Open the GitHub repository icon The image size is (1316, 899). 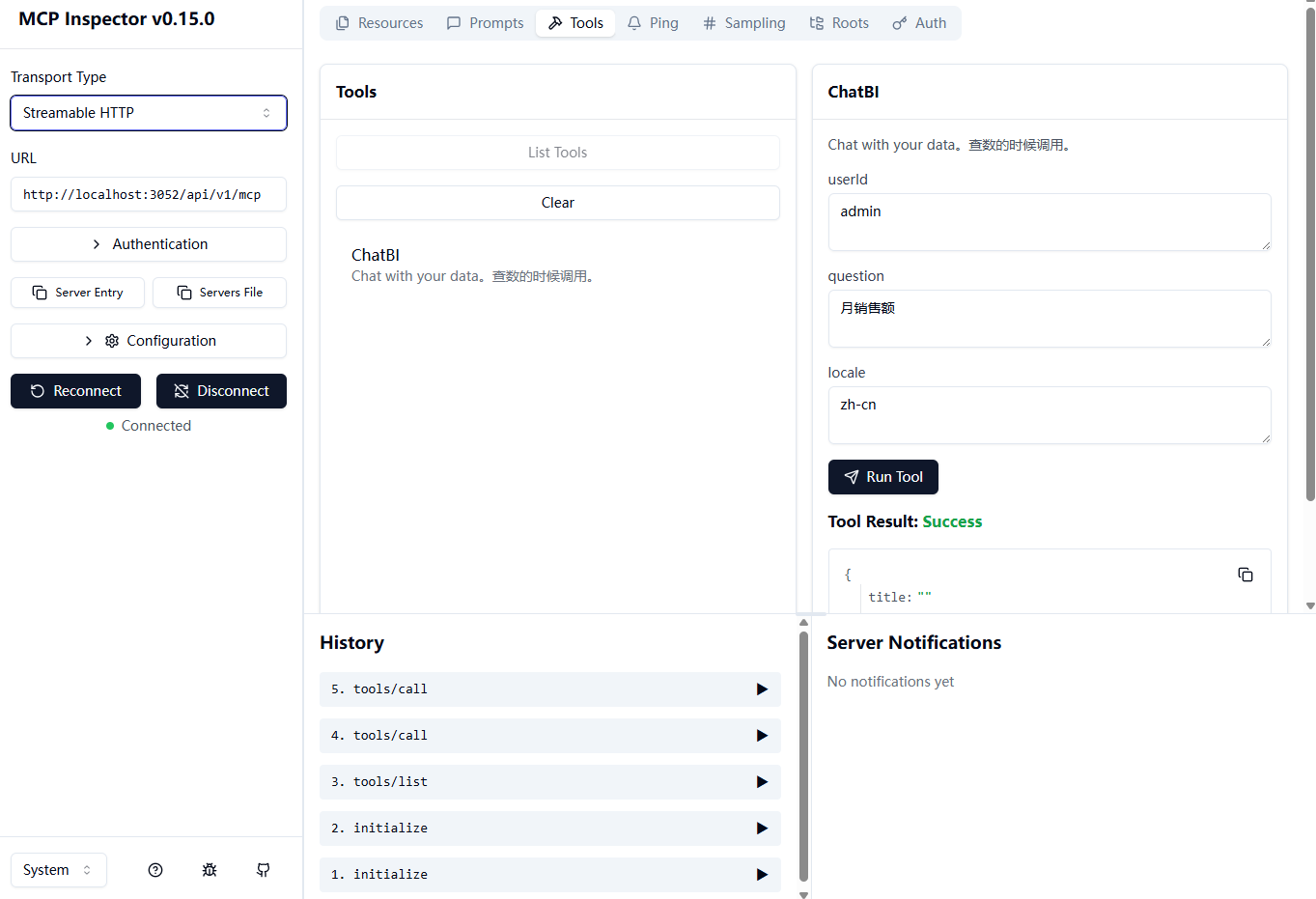pyautogui.click(x=264, y=870)
